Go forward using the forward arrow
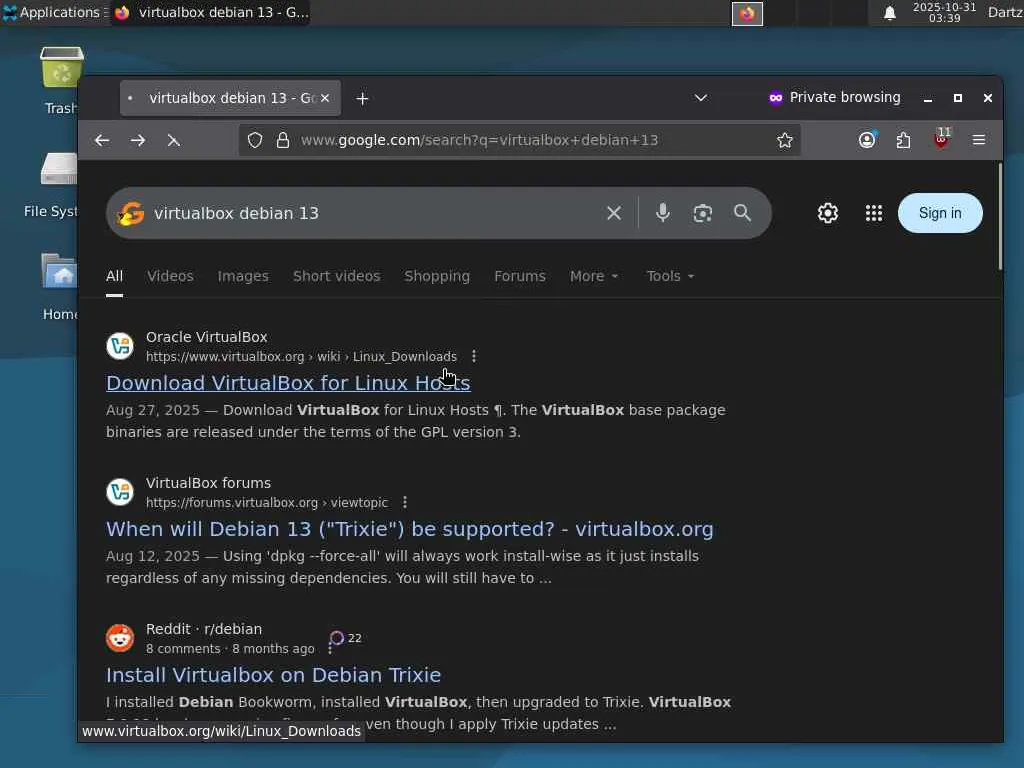The image size is (1024, 768). (138, 140)
